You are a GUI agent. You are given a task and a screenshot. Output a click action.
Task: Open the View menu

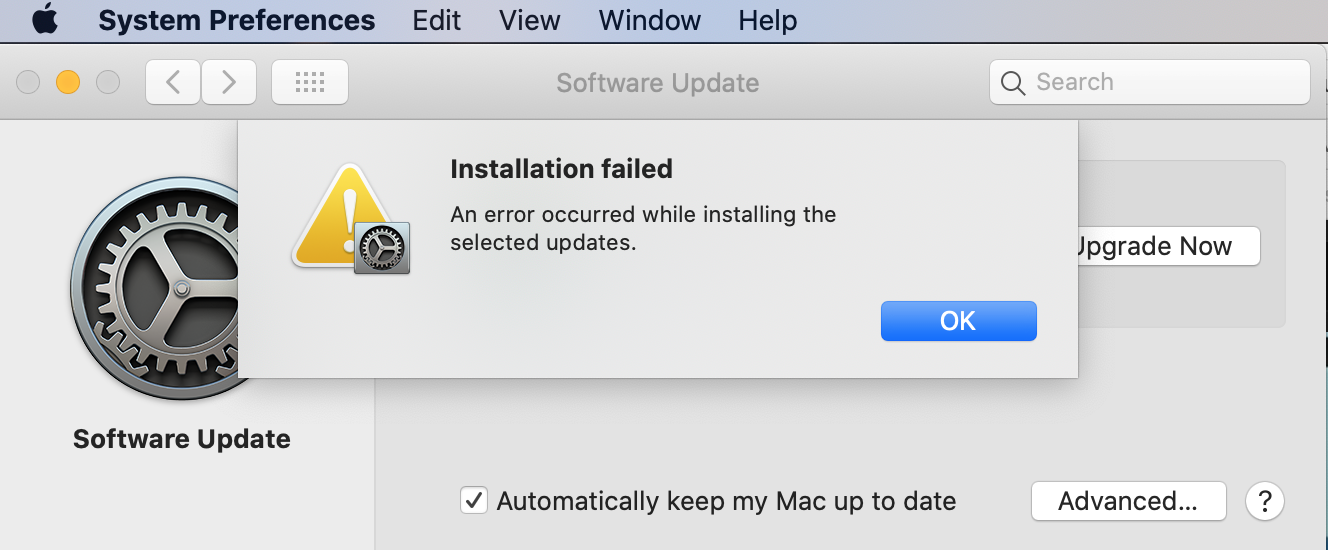pyautogui.click(x=530, y=20)
